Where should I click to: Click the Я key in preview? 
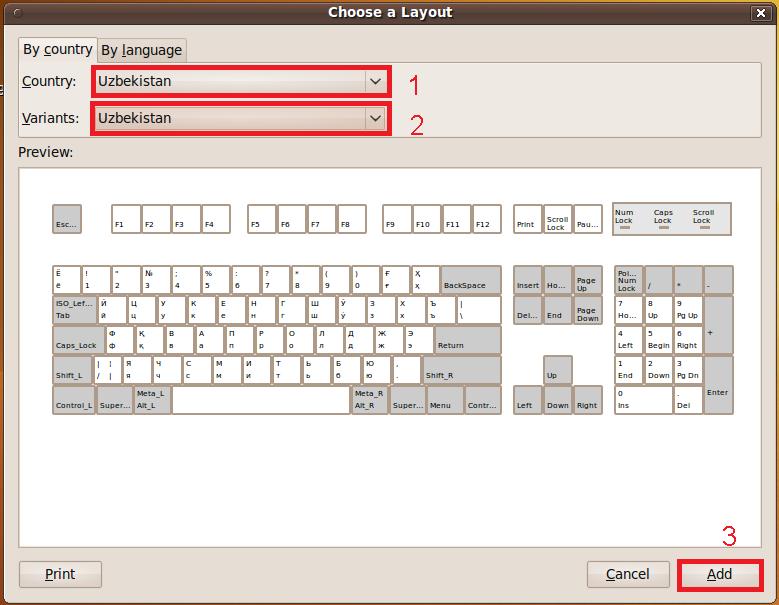[137, 370]
